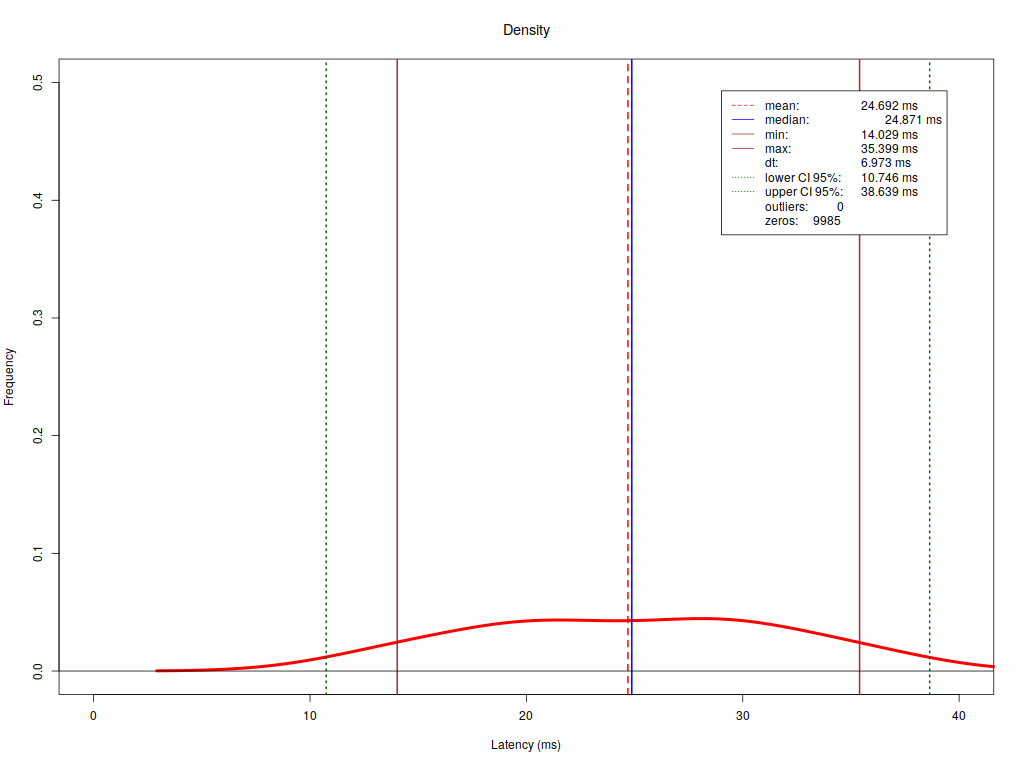Viewport: 1024px width, 768px height.
Task: Click the 'median:' legend label
Action: point(787,120)
